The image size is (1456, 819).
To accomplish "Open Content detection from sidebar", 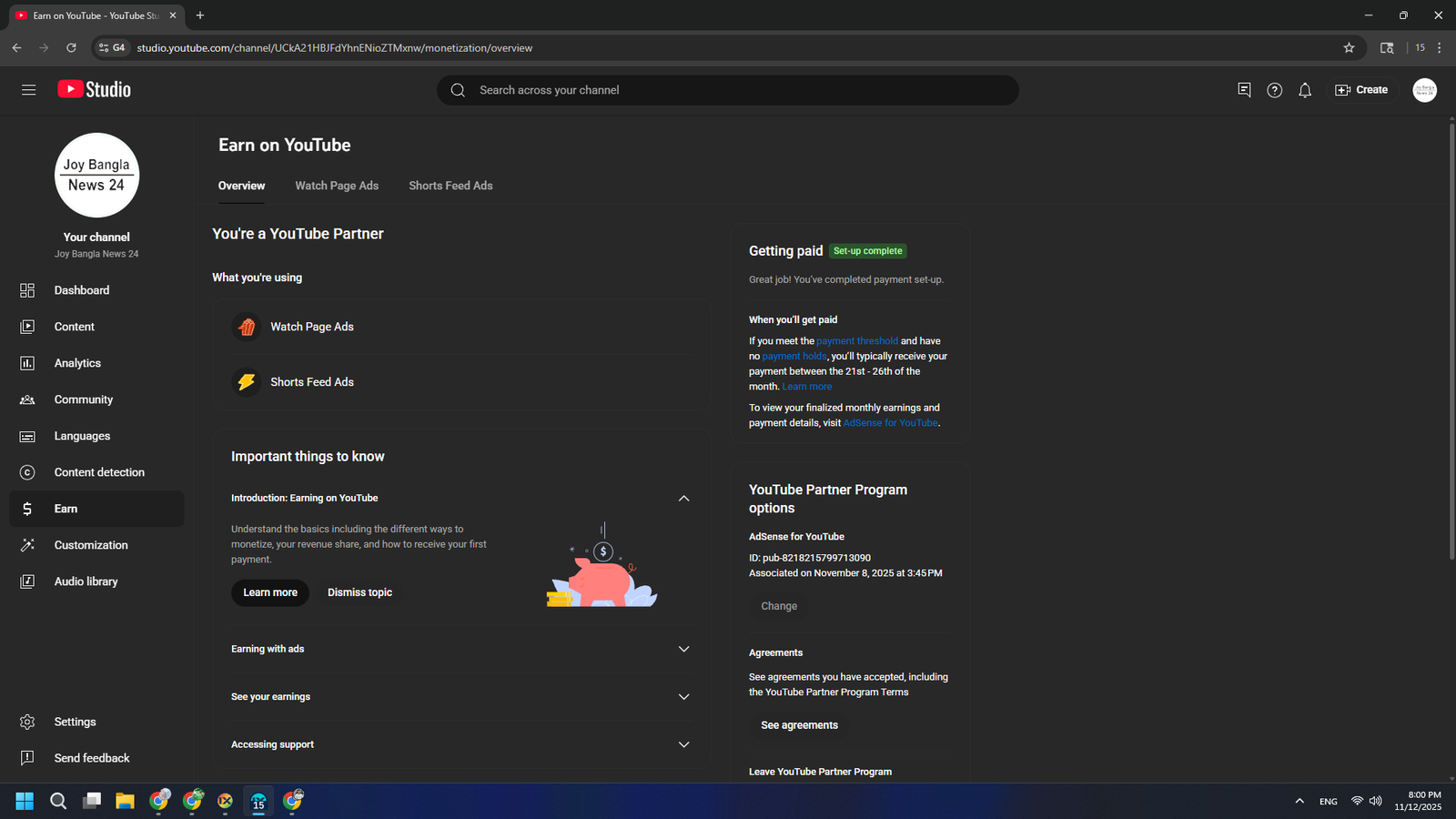I will click(98, 472).
